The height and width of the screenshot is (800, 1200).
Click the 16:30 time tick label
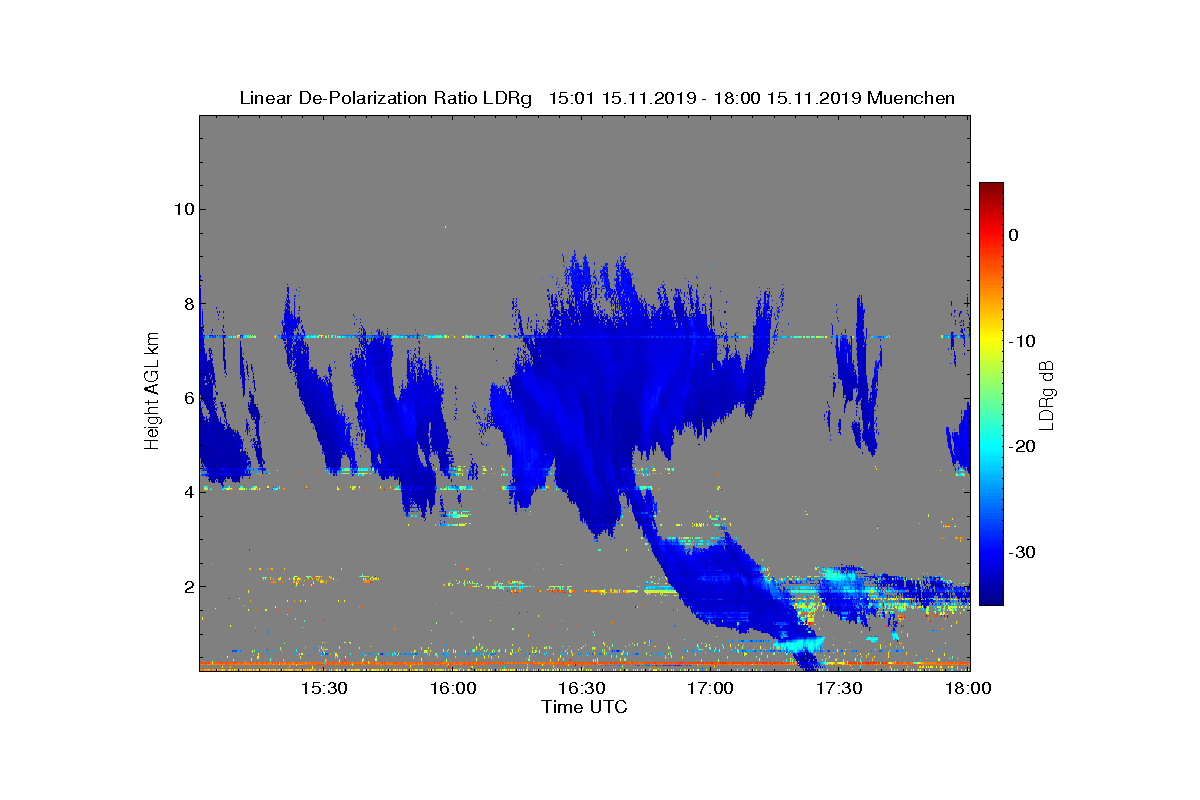582,689
